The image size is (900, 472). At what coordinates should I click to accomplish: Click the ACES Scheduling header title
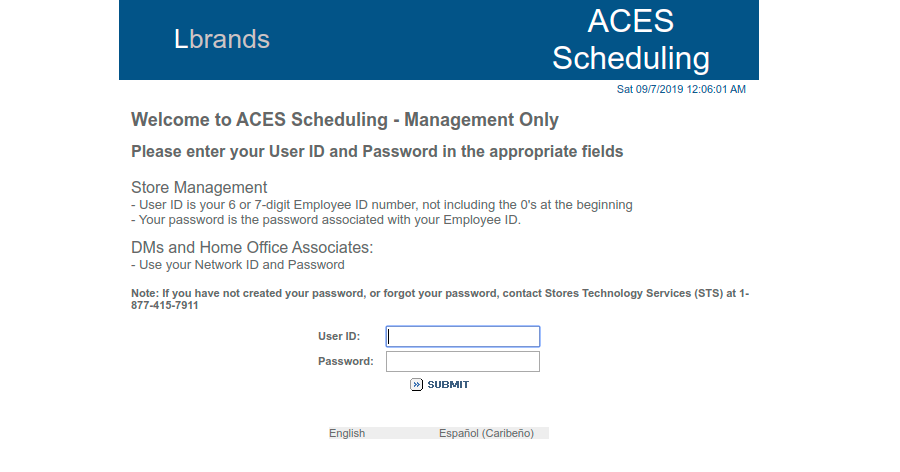(x=630, y=39)
